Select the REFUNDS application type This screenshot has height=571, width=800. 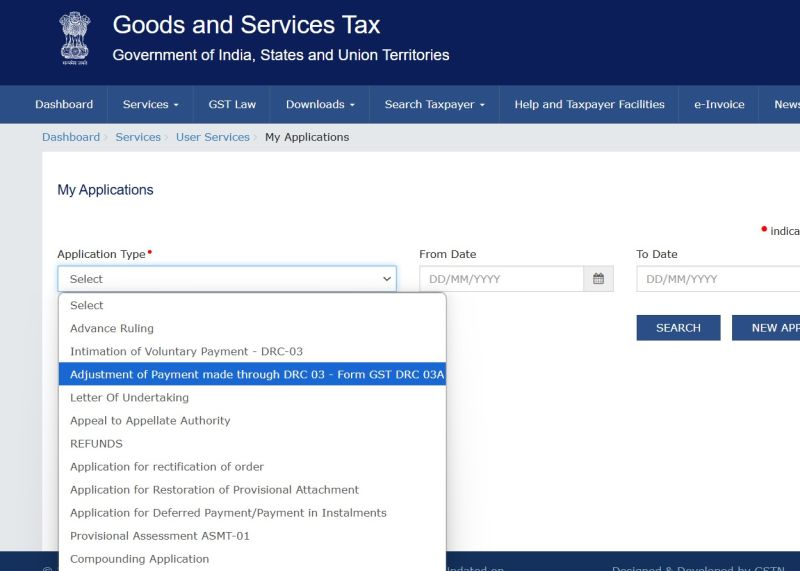(96, 443)
